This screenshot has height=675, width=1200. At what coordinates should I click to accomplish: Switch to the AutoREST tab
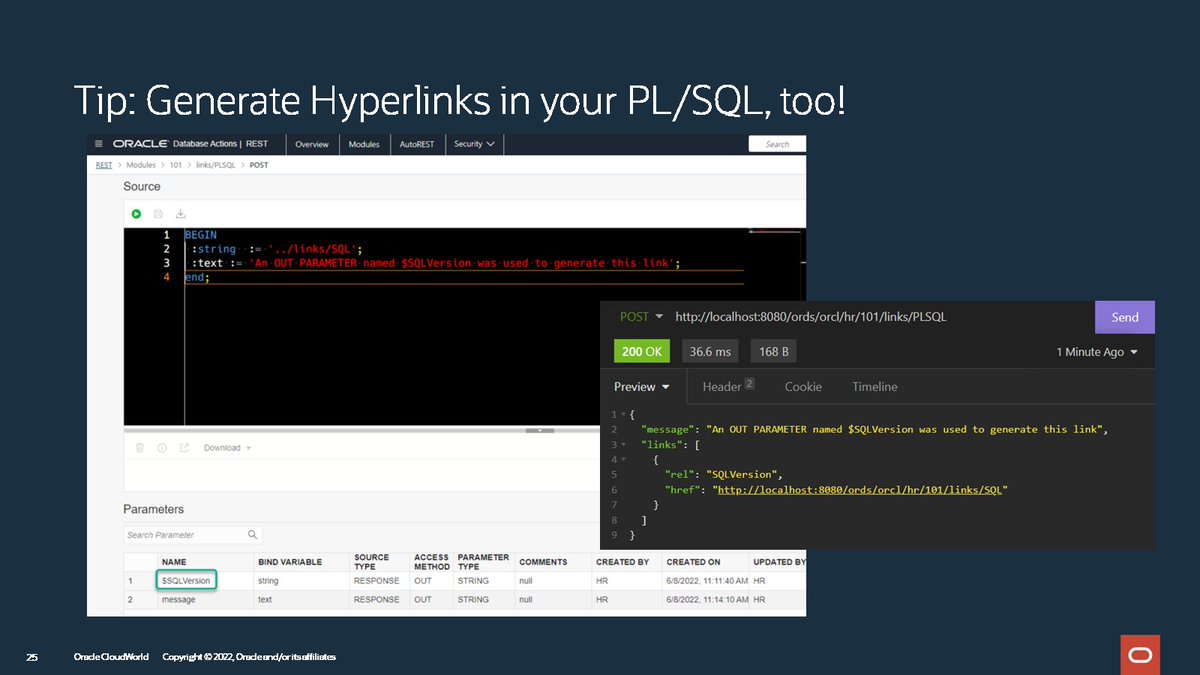click(x=417, y=144)
